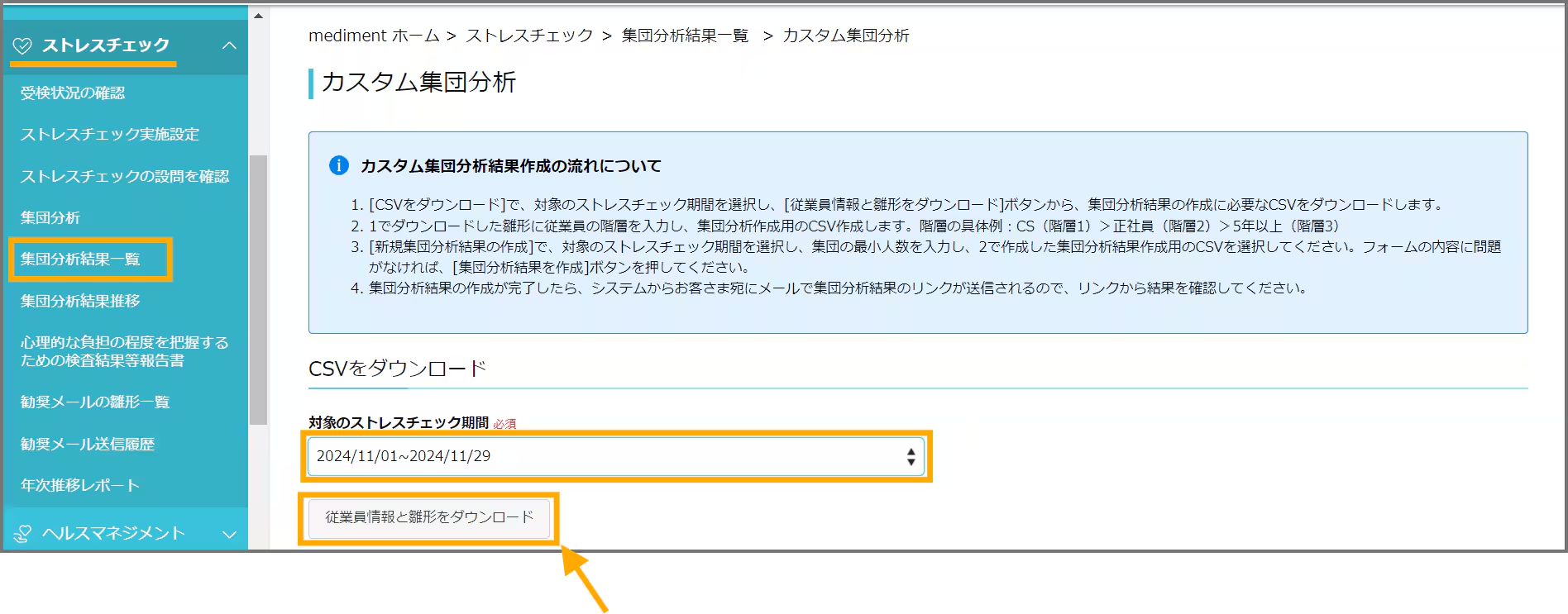This screenshot has height=614, width=1568.
Task: Click the sidebar vertical scrollbar thumb
Action: [x=258, y=289]
